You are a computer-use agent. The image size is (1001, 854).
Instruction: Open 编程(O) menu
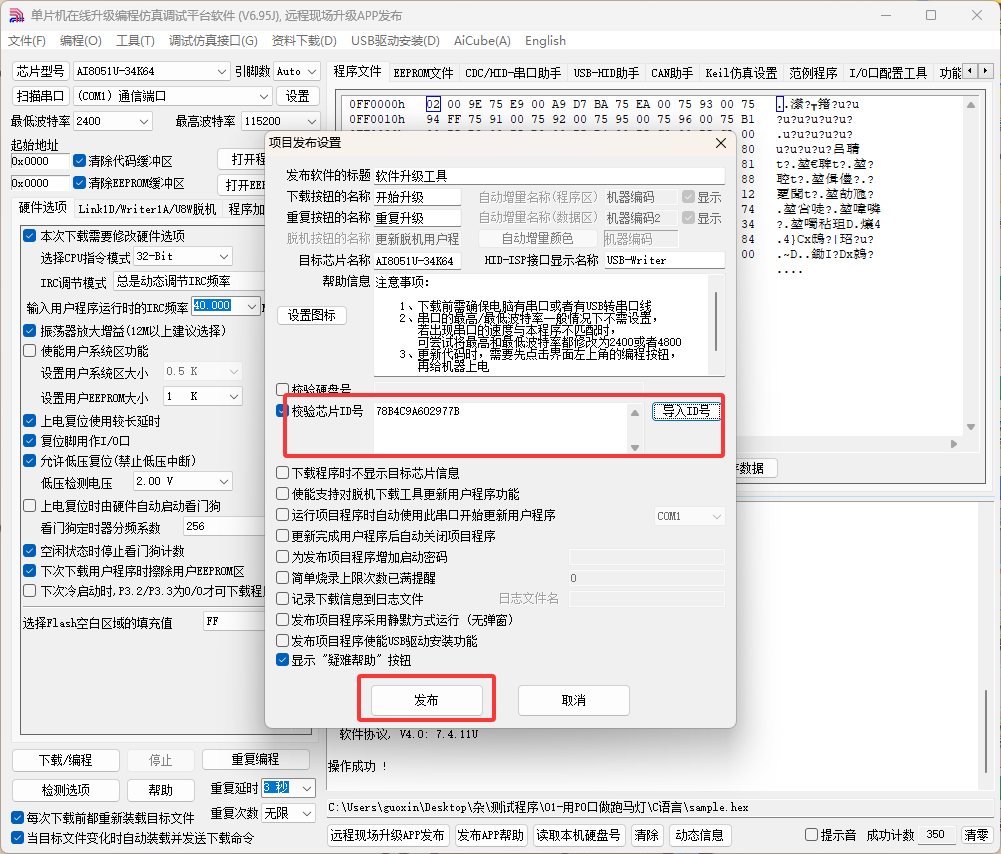click(81, 41)
